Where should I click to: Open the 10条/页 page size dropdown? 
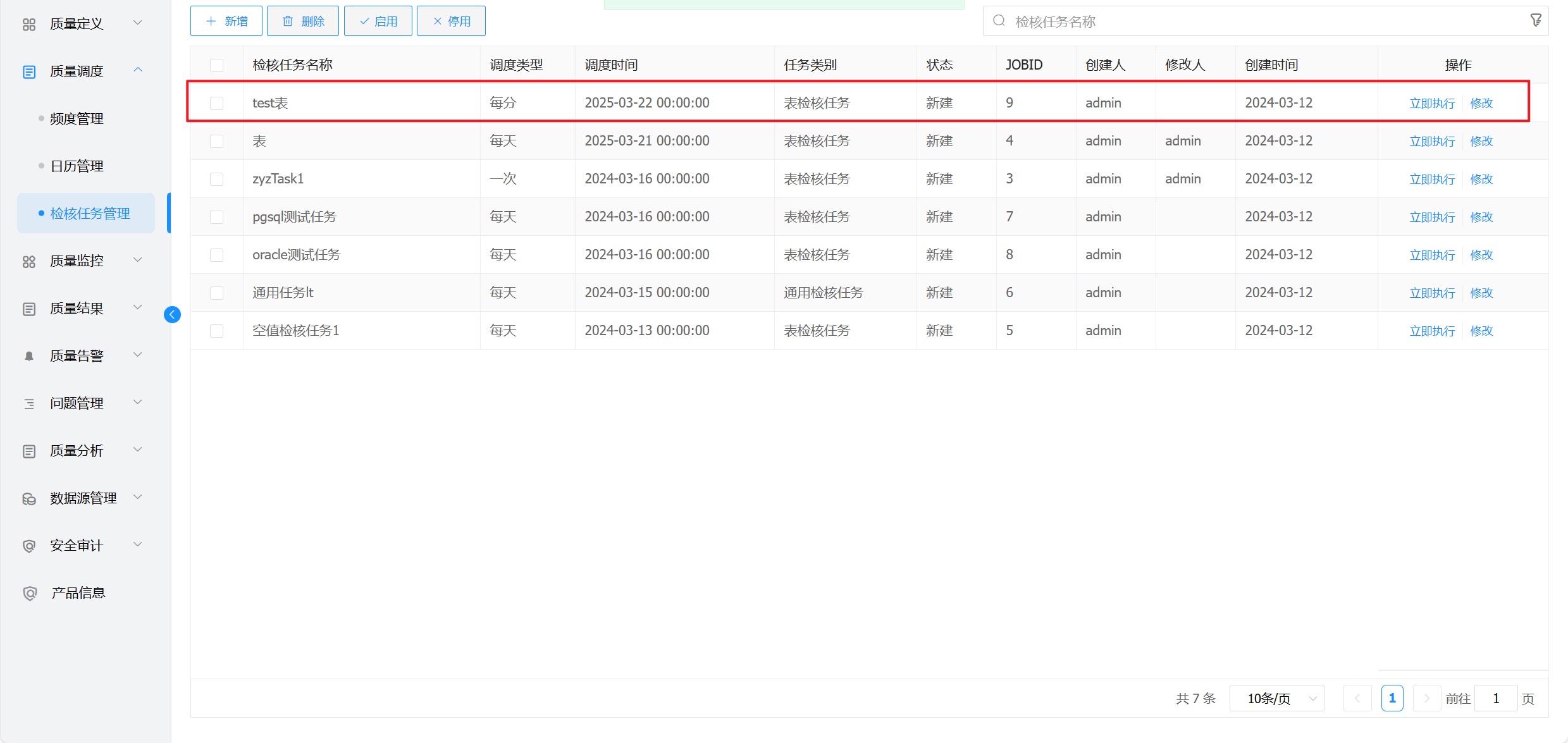1276,698
